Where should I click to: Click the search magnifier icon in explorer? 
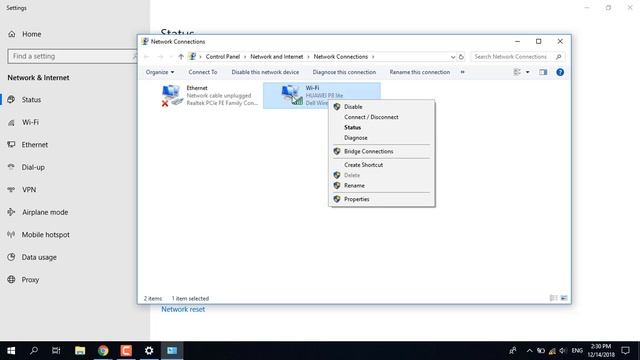pyautogui.click(x=559, y=57)
